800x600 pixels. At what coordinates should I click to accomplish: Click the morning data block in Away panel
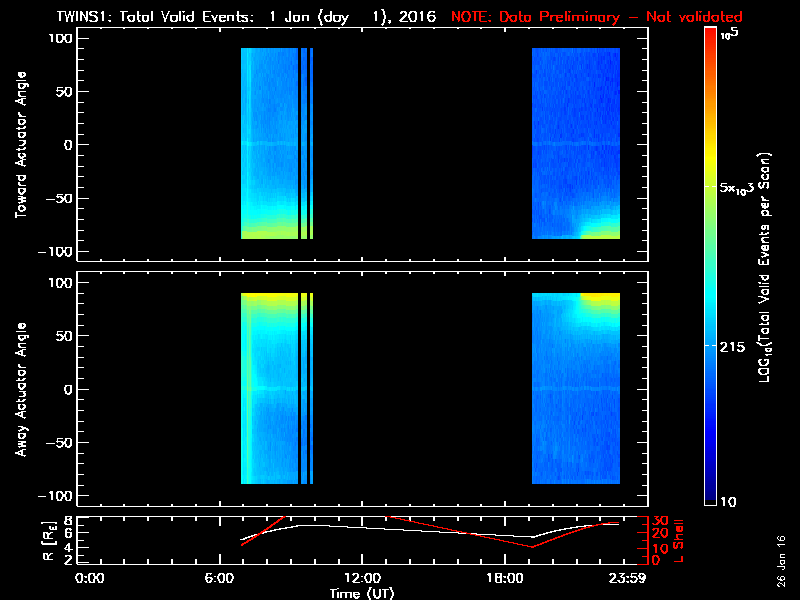(x=270, y=390)
